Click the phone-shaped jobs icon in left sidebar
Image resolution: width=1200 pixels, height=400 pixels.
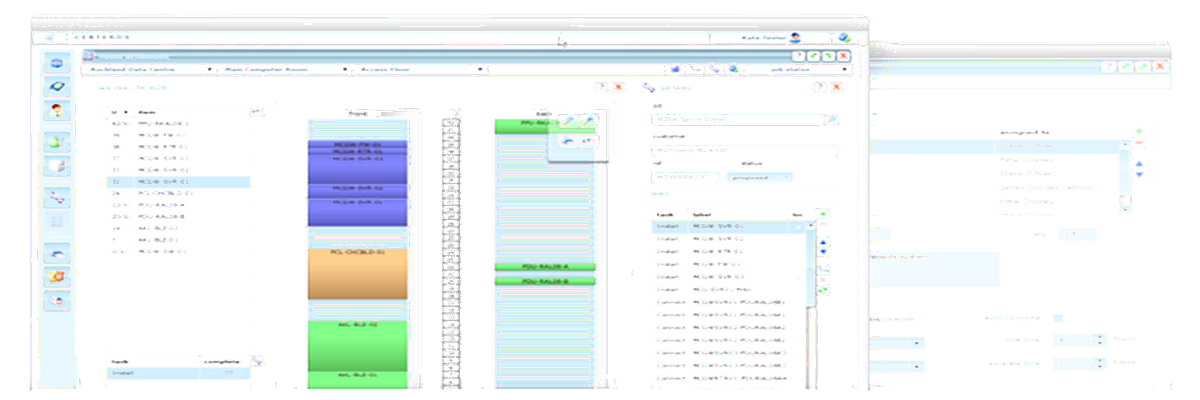tap(58, 198)
